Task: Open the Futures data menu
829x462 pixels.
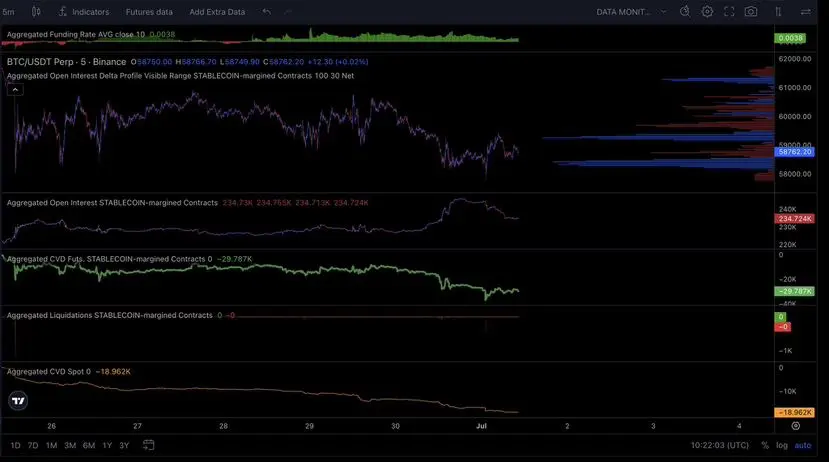Action: (x=149, y=12)
